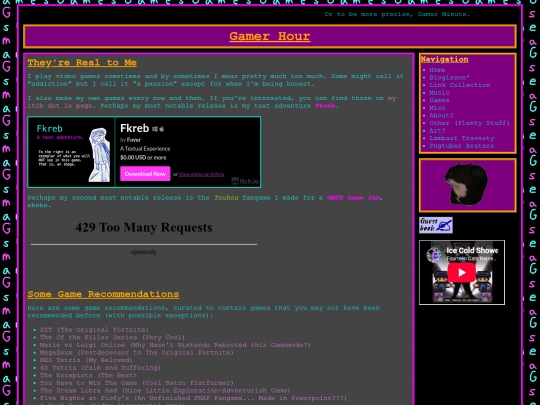
Task: Open You Have to Win The Game link
Action: (x=137, y=383)
